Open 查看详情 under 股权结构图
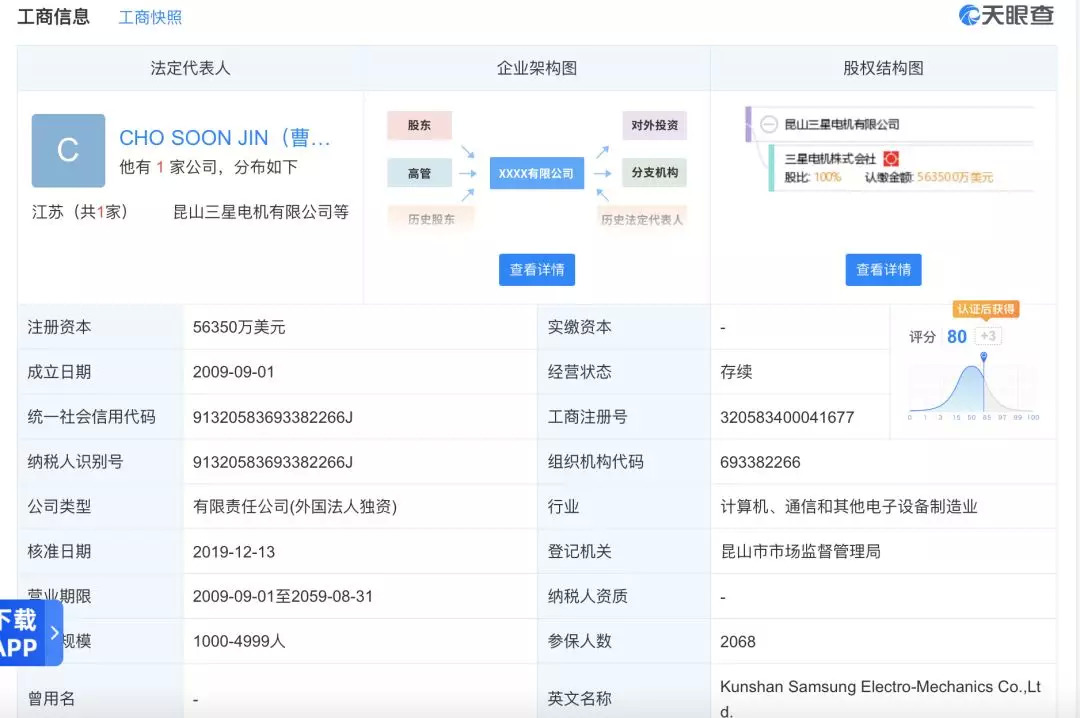 pos(883,270)
